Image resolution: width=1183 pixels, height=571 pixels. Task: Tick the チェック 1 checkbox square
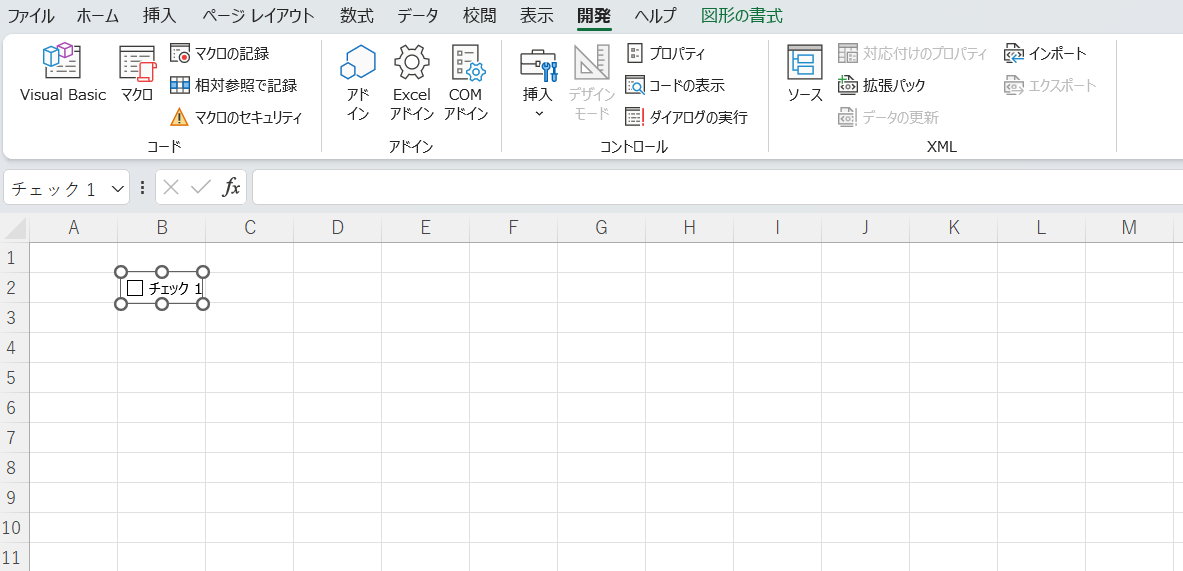[x=135, y=287]
